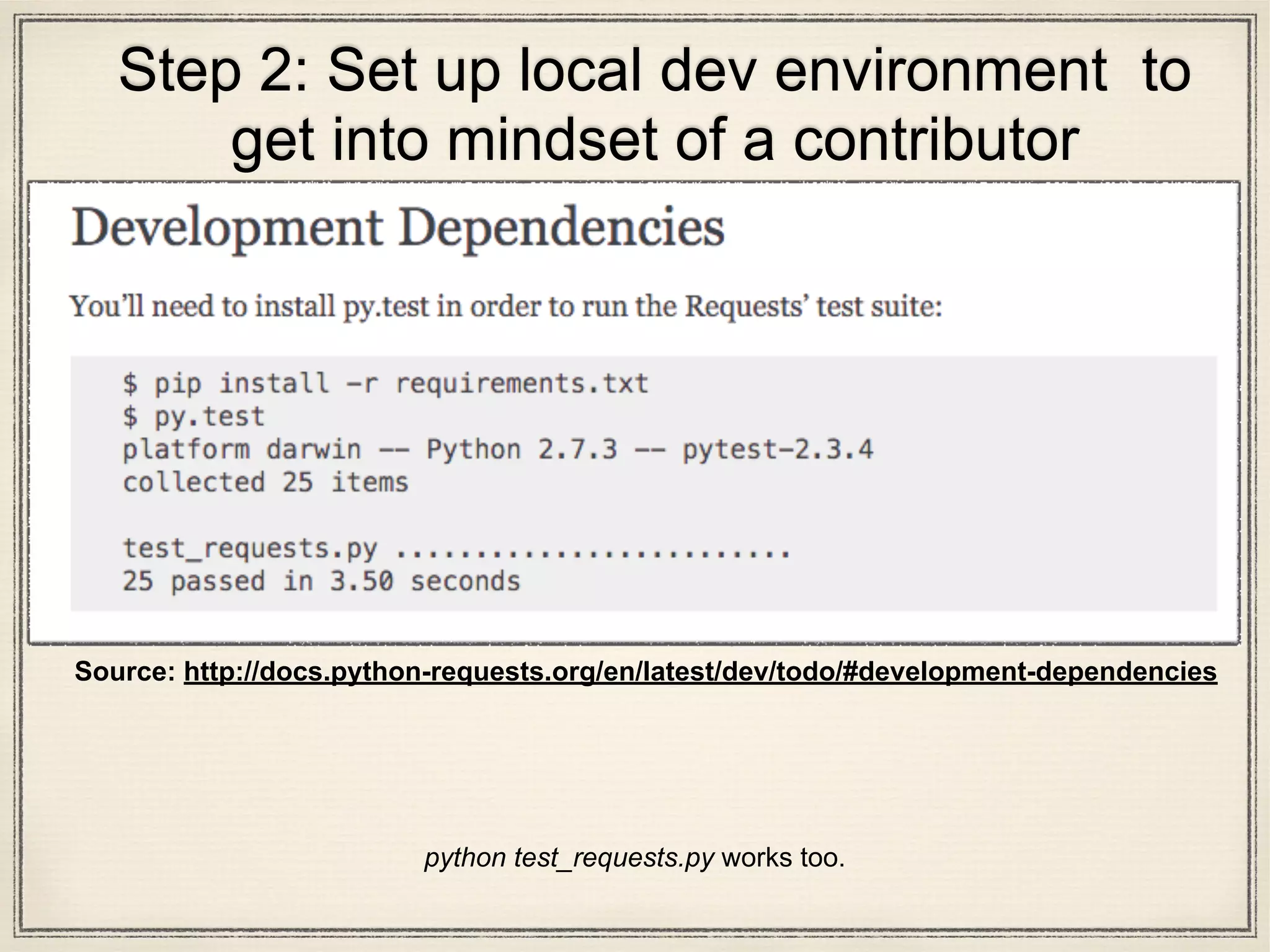Click the '$ py.test' command line
This screenshot has height=952, width=1270.
(x=193, y=416)
